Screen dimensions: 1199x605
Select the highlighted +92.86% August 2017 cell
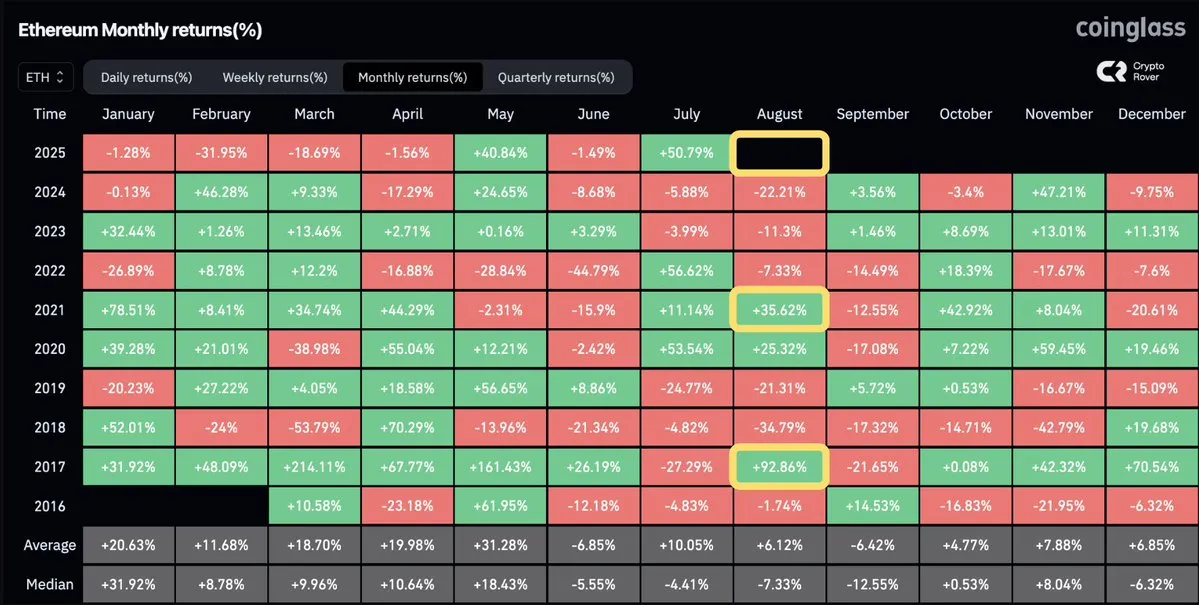pyautogui.click(x=779, y=466)
